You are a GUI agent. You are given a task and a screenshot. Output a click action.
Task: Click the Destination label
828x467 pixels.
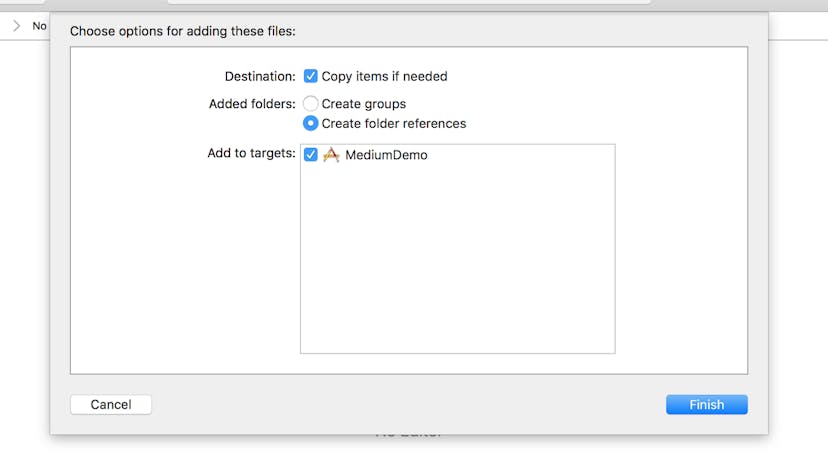coord(260,77)
